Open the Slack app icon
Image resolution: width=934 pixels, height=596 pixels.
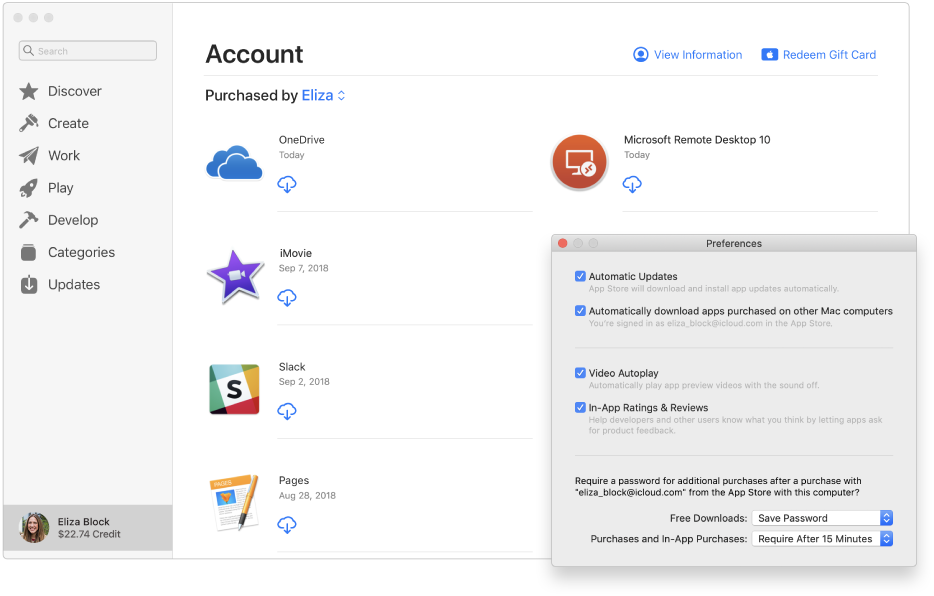pyautogui.click(x=234, y=389)
